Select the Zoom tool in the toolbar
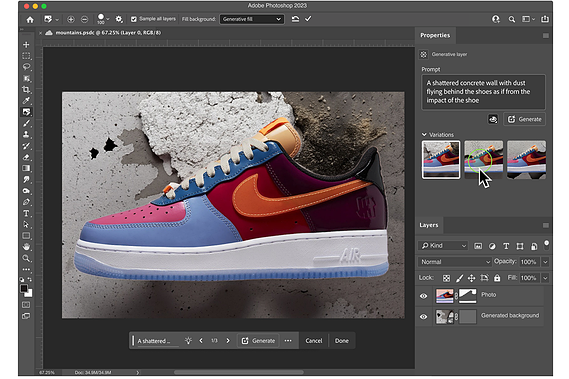The height and width of the screenshot is (379, 569). click(26, 258)
